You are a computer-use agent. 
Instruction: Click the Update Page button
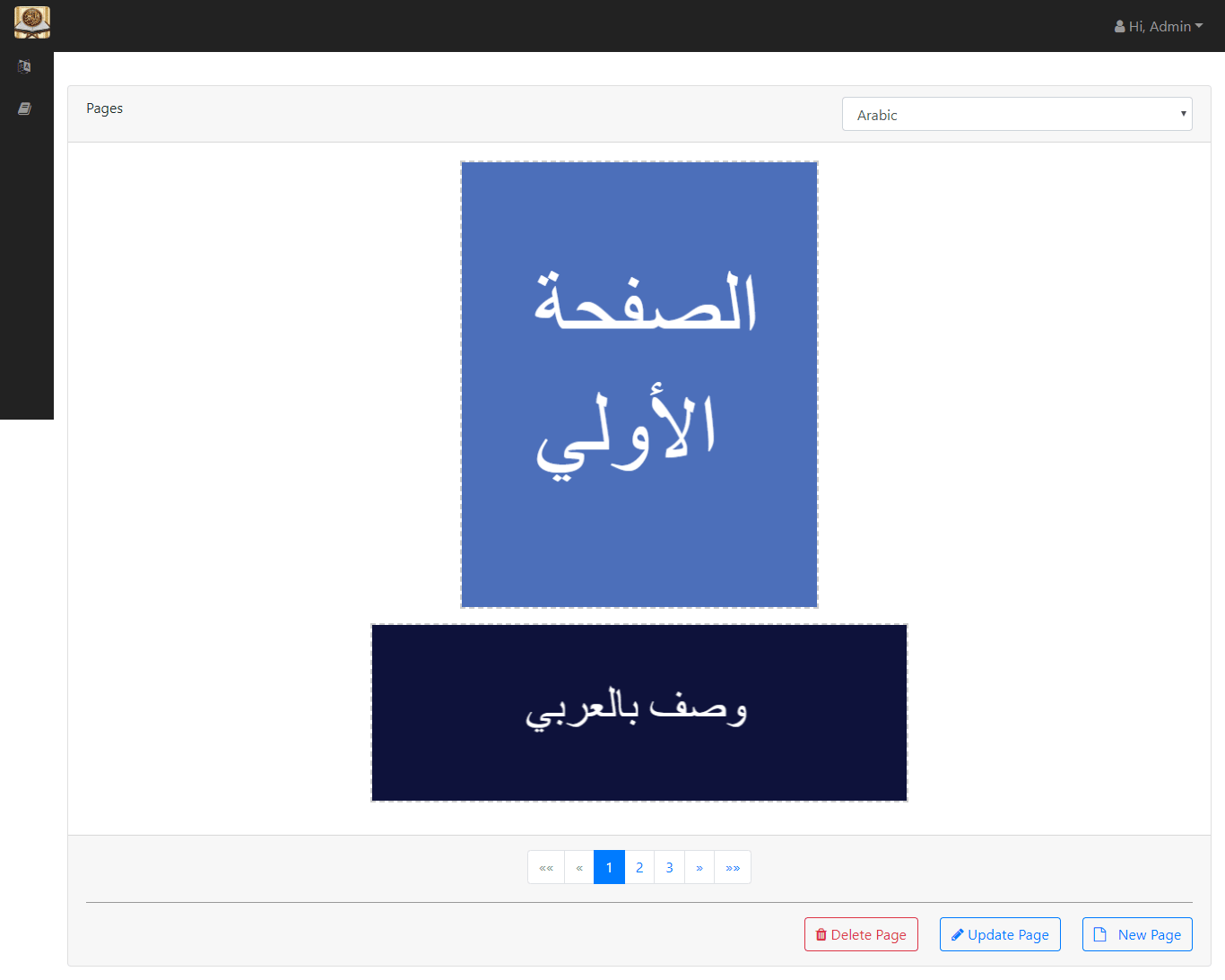click(x=1000, y=934)
